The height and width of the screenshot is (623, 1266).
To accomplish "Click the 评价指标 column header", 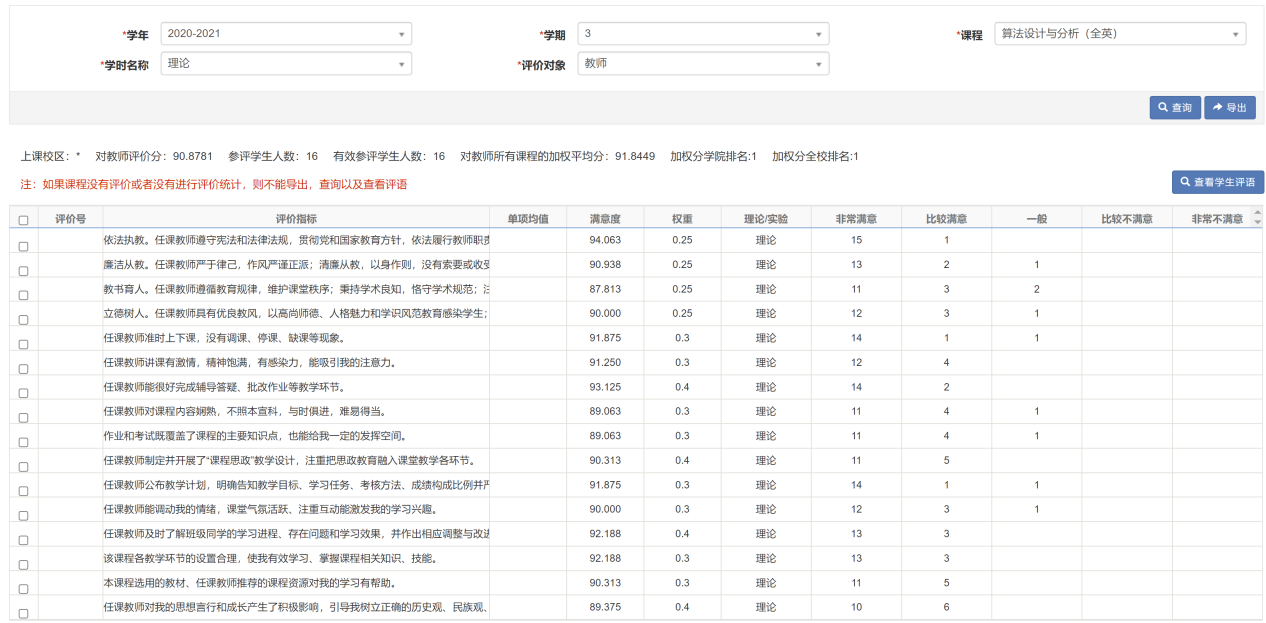I will (296, 218).
